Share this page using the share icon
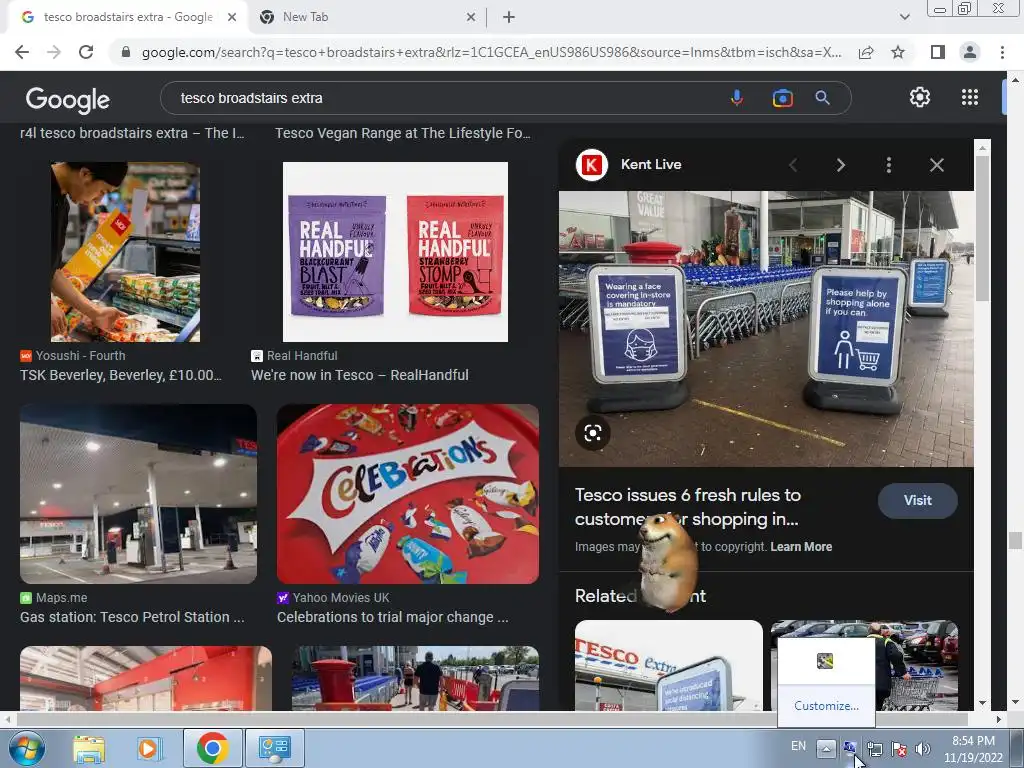The width and height of the screenshot is (1024, 768). (866, 52)
